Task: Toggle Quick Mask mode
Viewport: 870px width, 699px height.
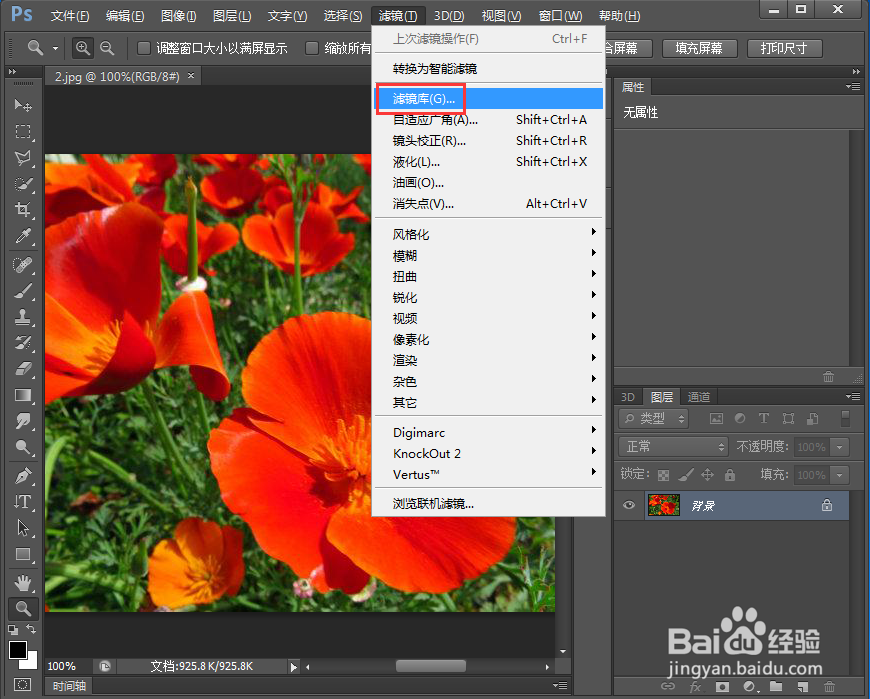Action: tap(23, 685)
